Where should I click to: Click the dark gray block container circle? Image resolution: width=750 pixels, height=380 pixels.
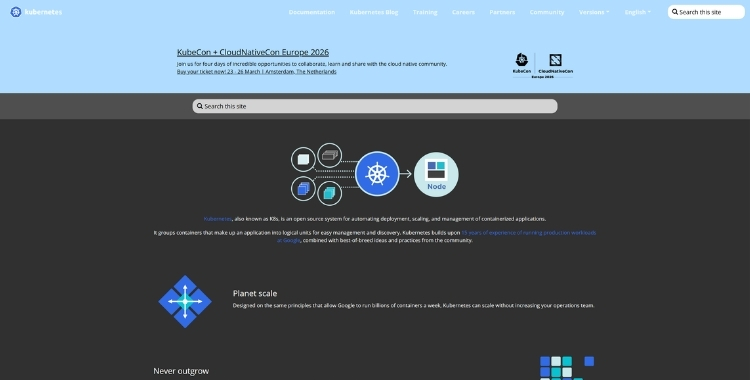[330, 155]
